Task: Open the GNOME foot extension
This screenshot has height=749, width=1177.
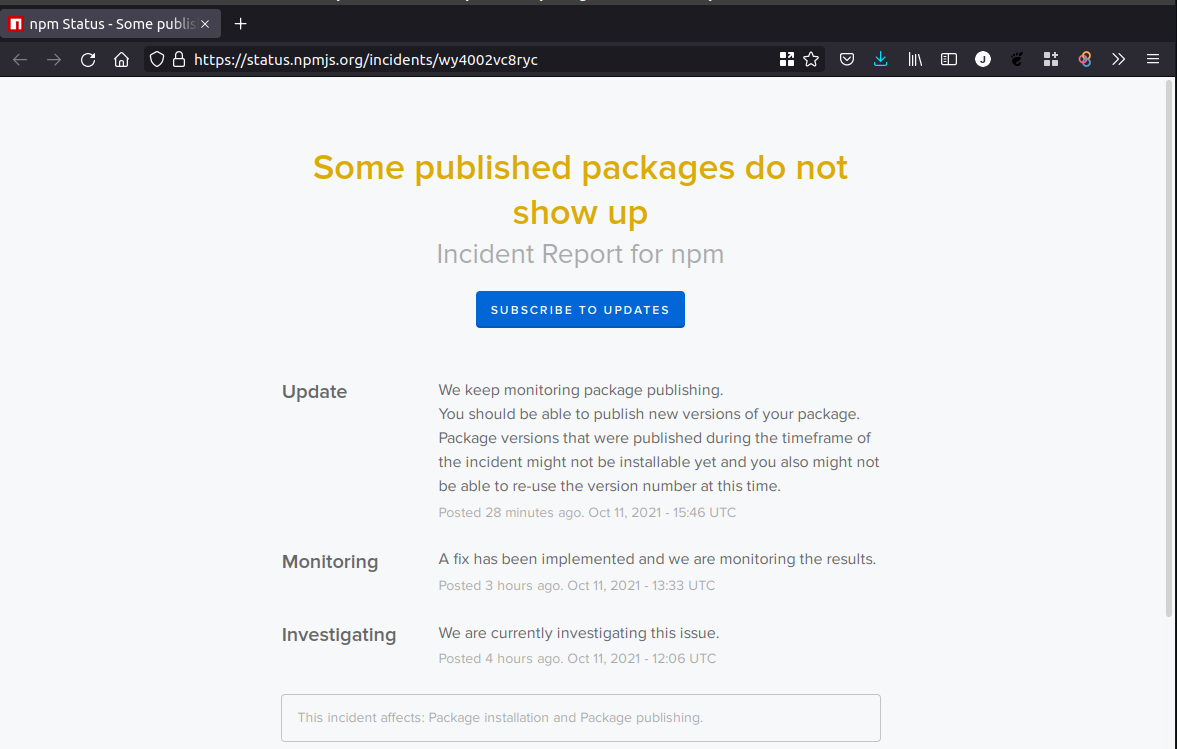Action: (1017, 60)
